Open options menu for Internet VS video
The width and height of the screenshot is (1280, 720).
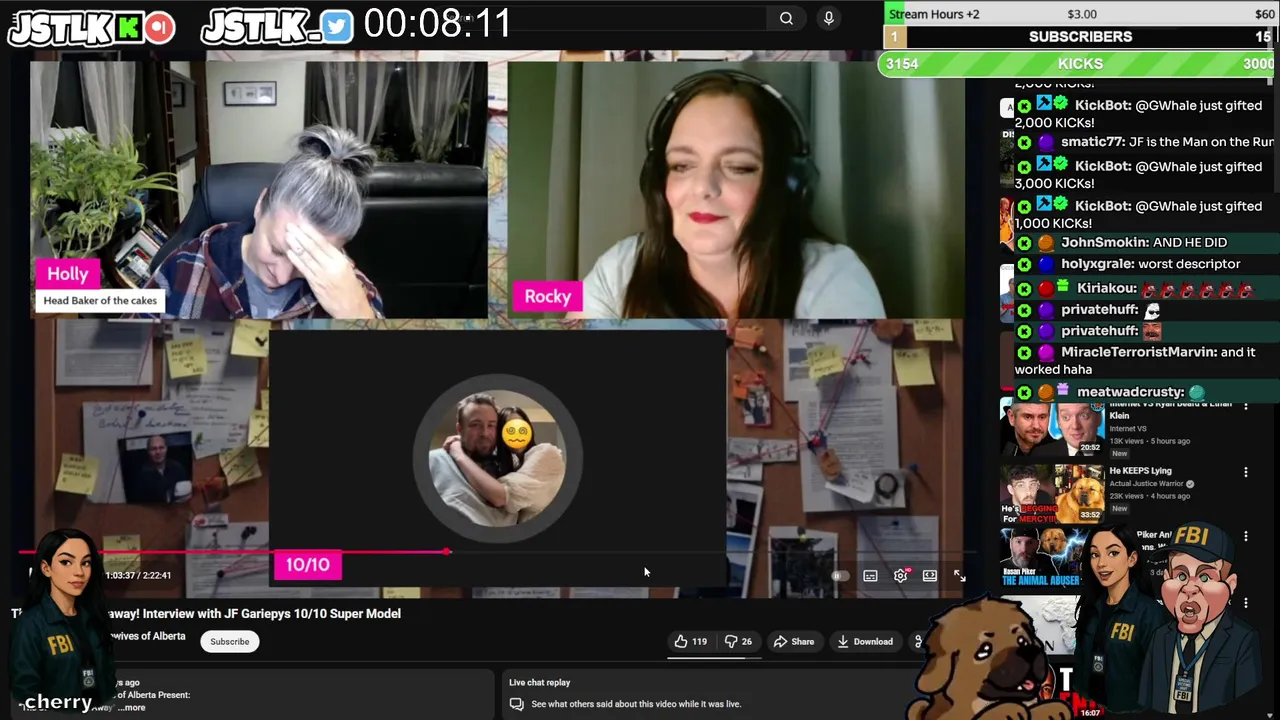pyautogui.click(x=1246, y=405)
